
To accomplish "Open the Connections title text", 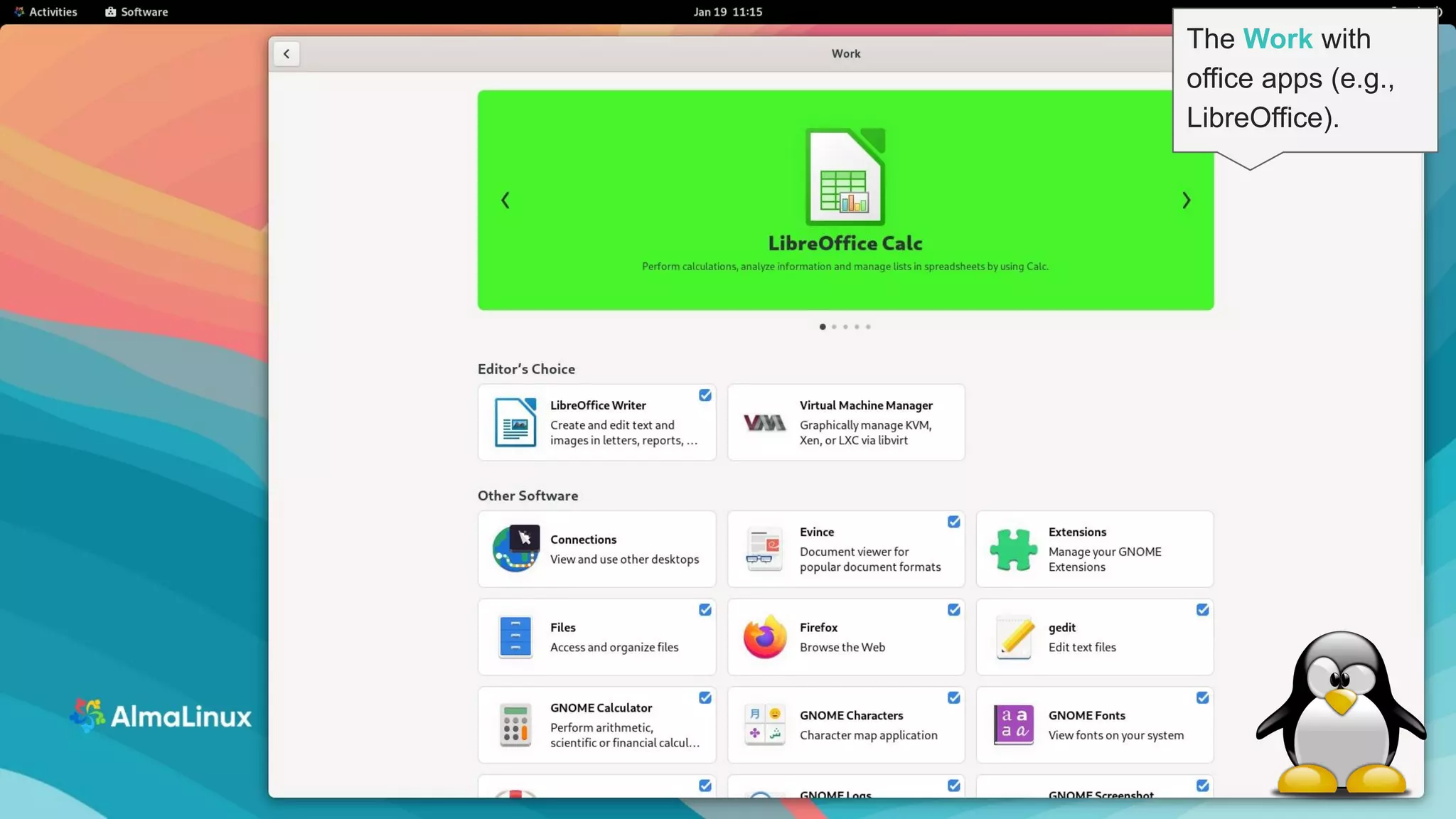I will (583, 540).
